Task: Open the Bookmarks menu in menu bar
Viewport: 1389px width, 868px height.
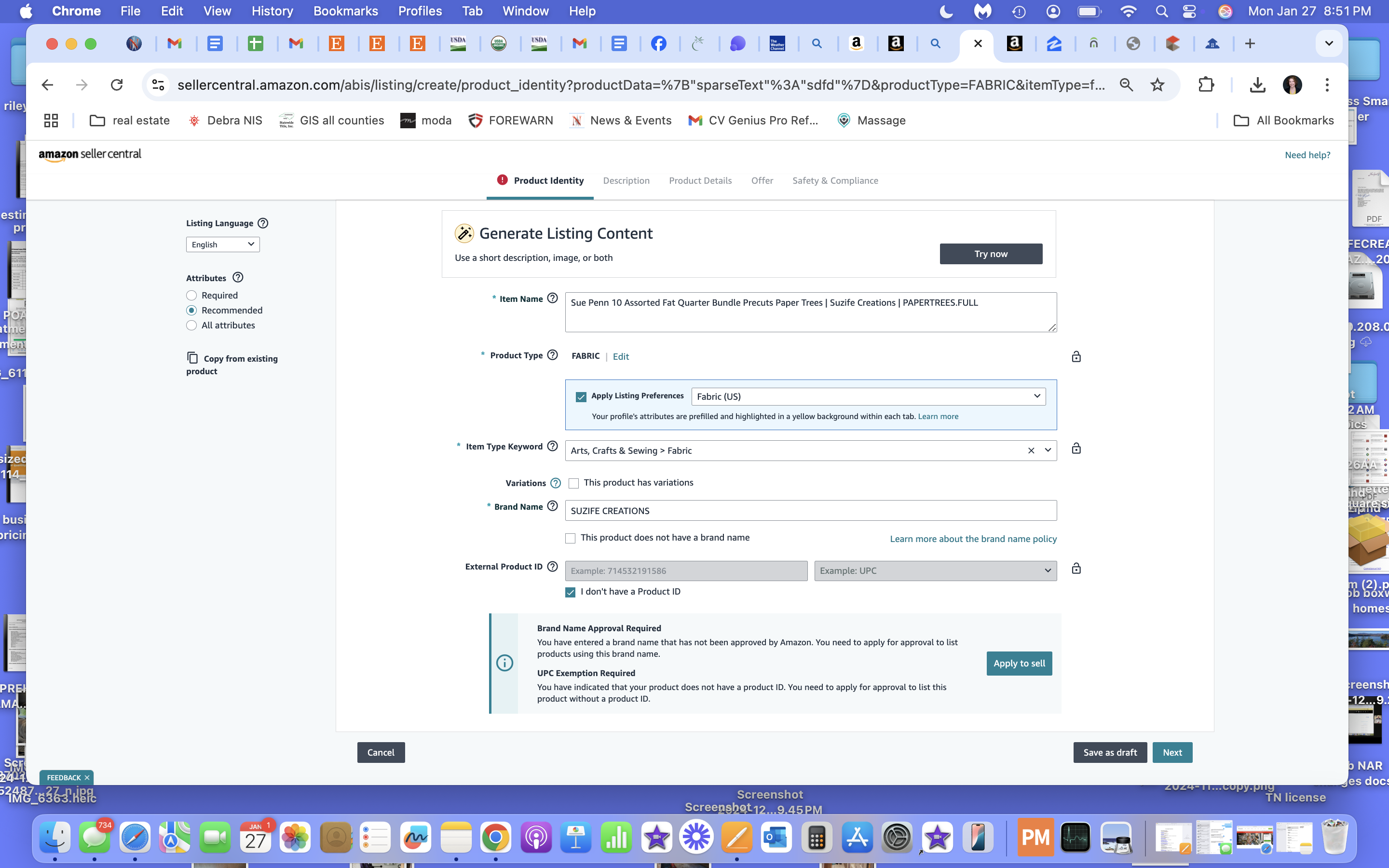Action: tap(345, 11)
